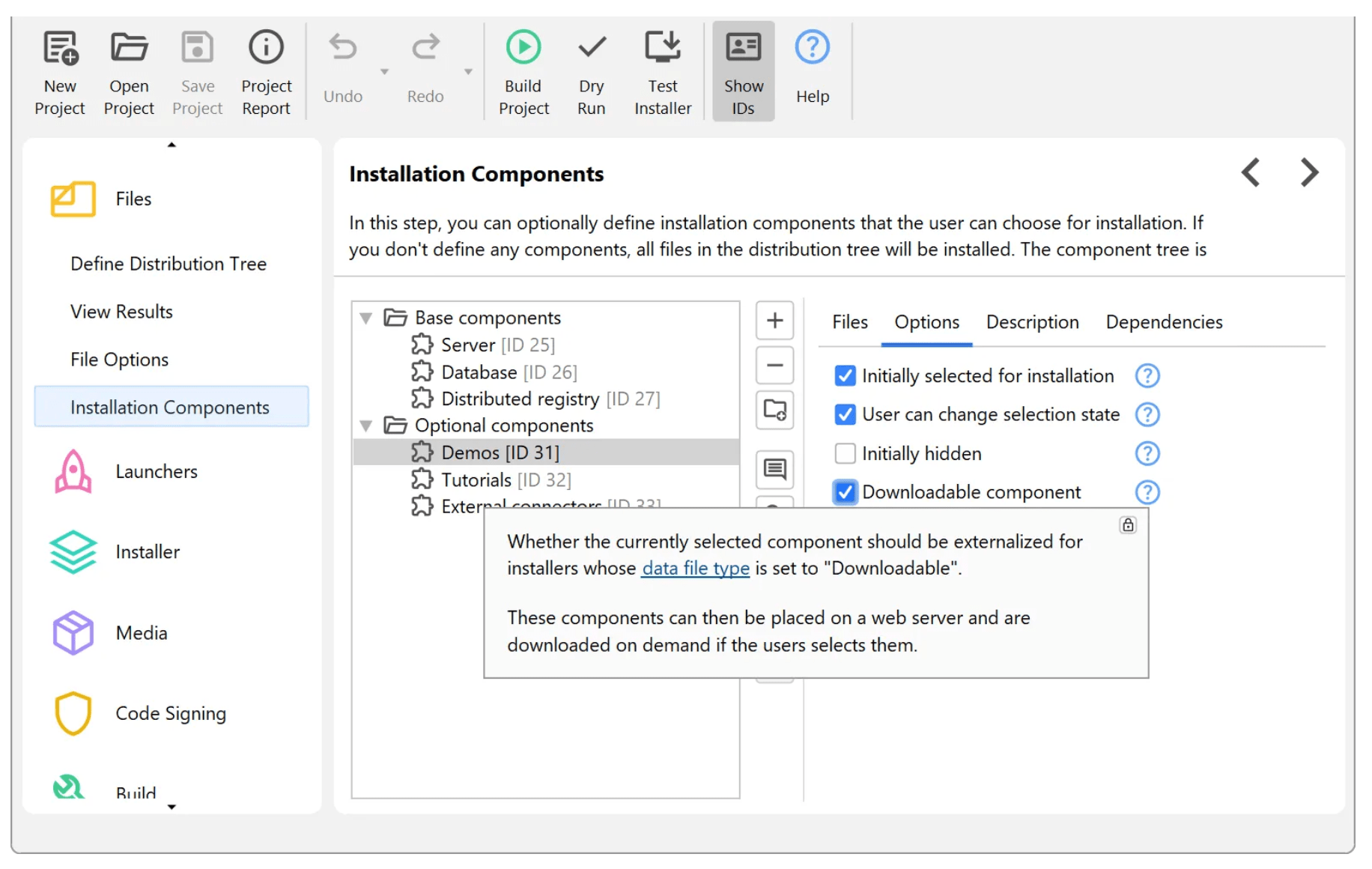1372x869 pixels.
Task: Show help for Initially hidden
Action: [x=1147, y=454]
